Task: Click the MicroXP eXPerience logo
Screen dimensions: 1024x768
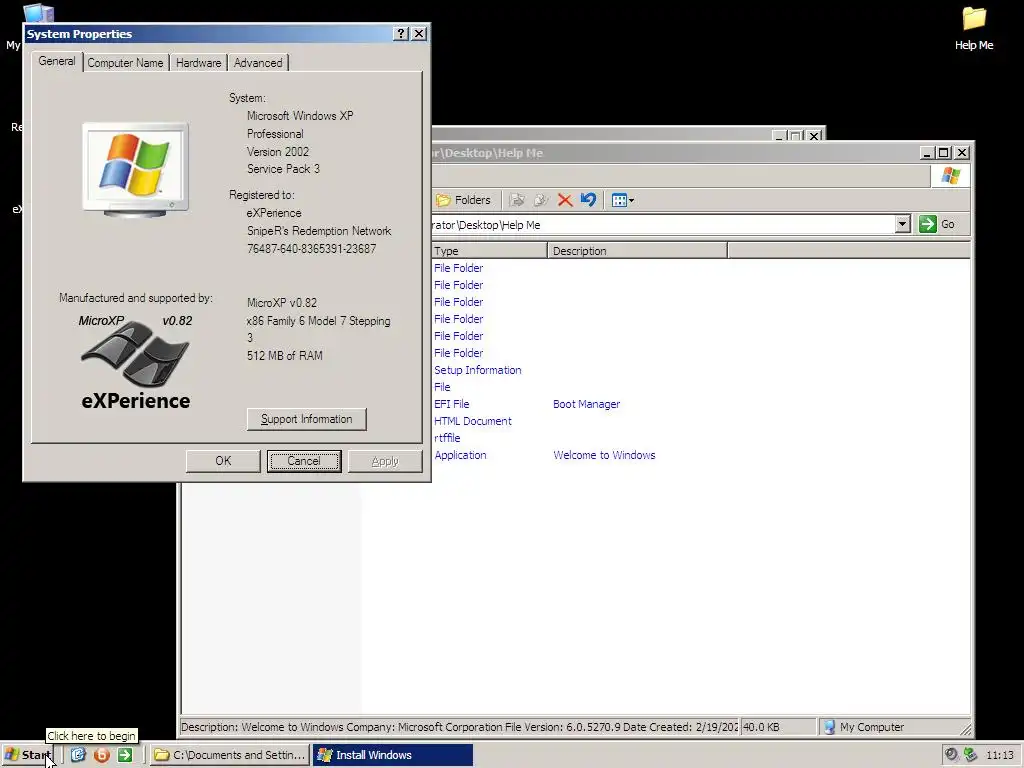Action: [x=135, y=362]
